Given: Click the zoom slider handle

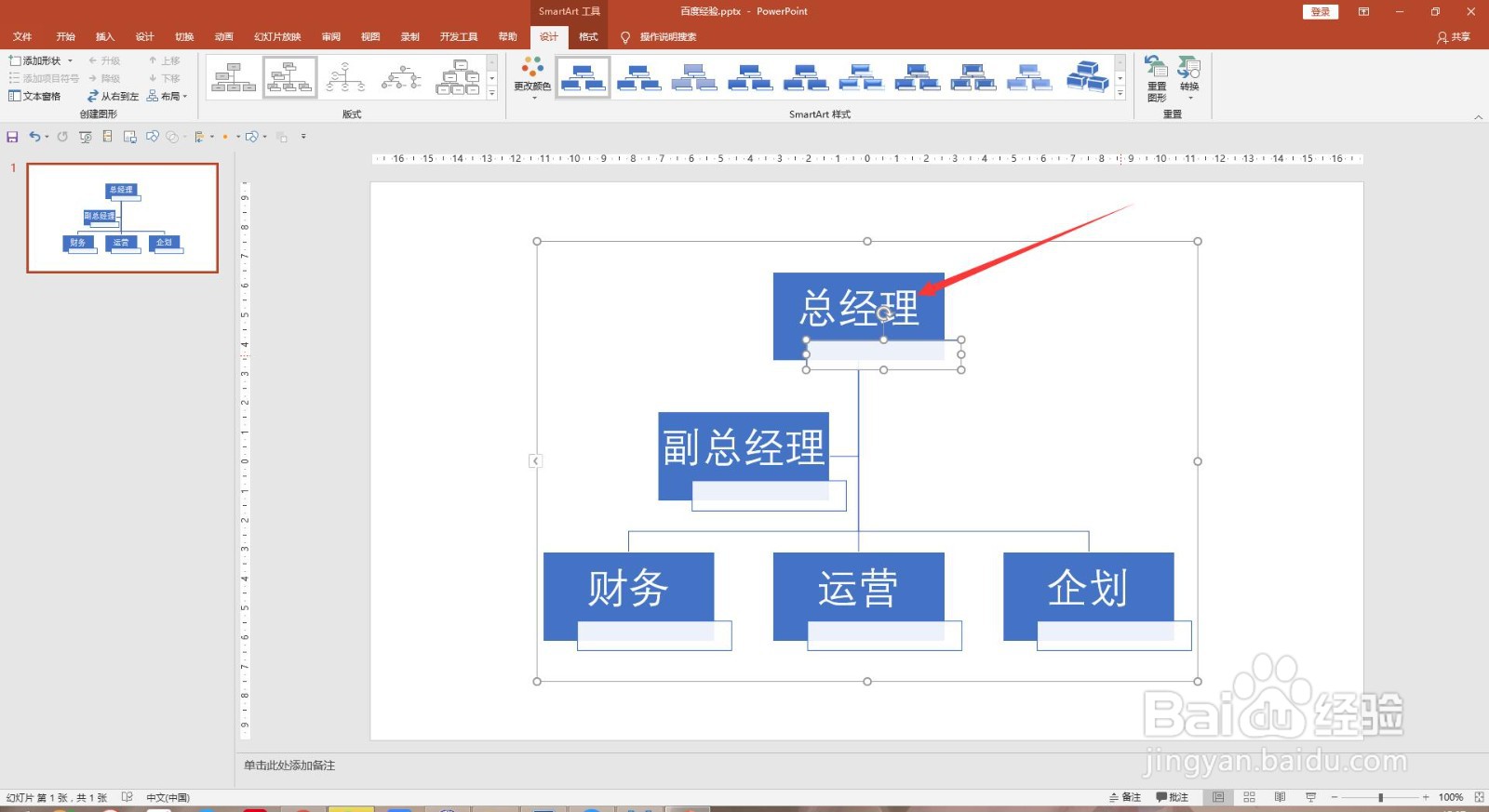Looking at the screenshot, I should [x=1380, y=797].
